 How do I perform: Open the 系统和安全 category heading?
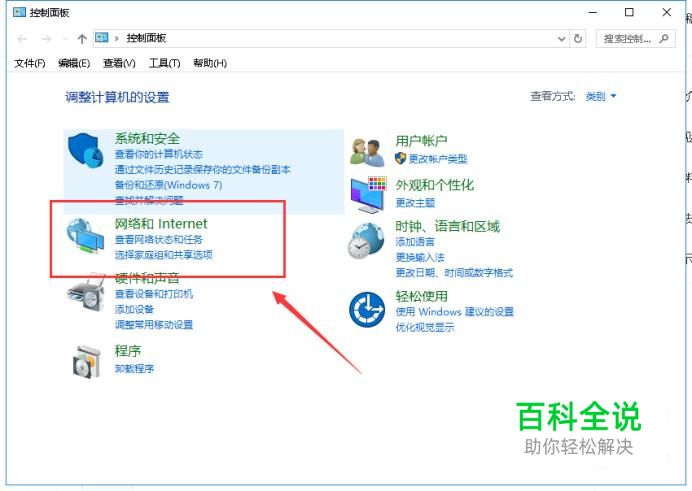[147, 139]
